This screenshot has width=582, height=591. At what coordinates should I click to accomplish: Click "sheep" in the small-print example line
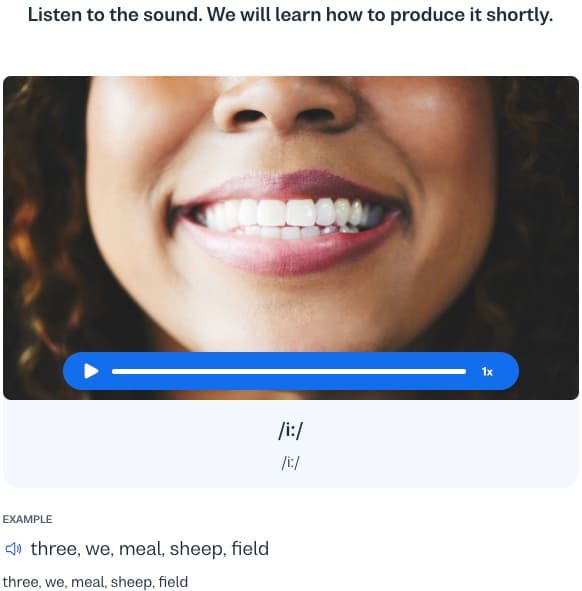132,583
